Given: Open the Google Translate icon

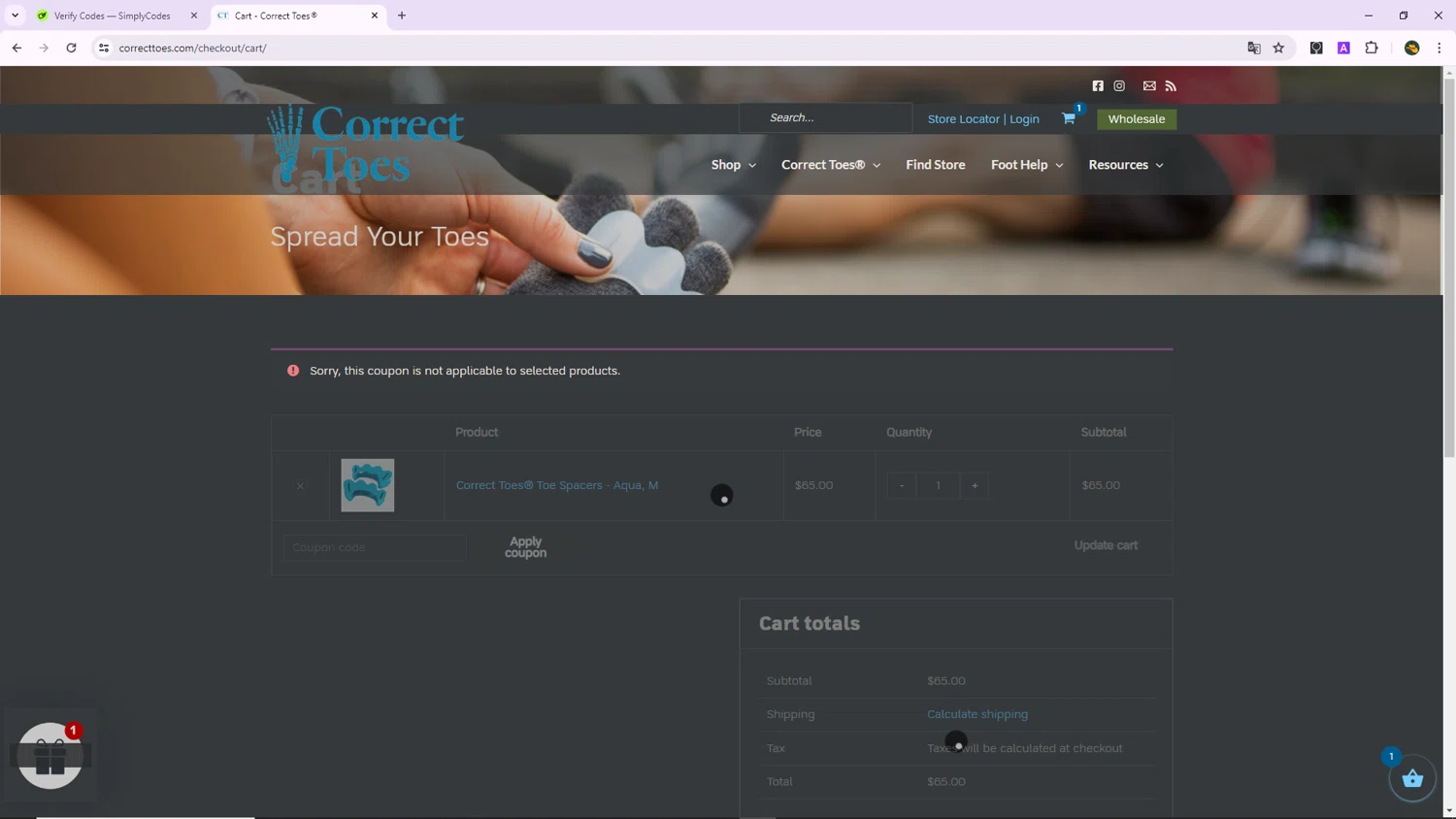Looking at the screenshot, I should tap(1254, 48).
